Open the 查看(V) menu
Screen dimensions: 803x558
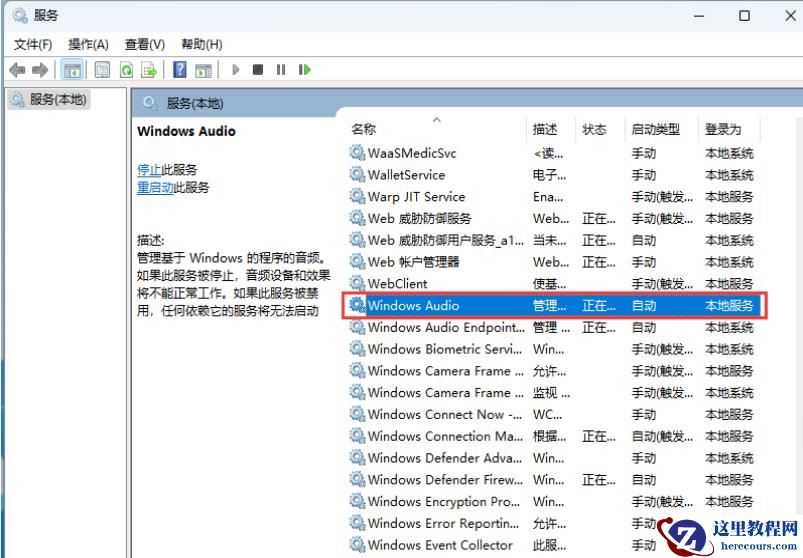click(145, 45)
